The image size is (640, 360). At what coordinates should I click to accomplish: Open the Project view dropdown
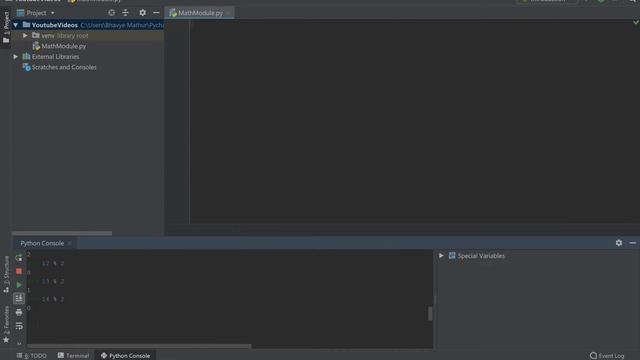(x=53, y=13)
